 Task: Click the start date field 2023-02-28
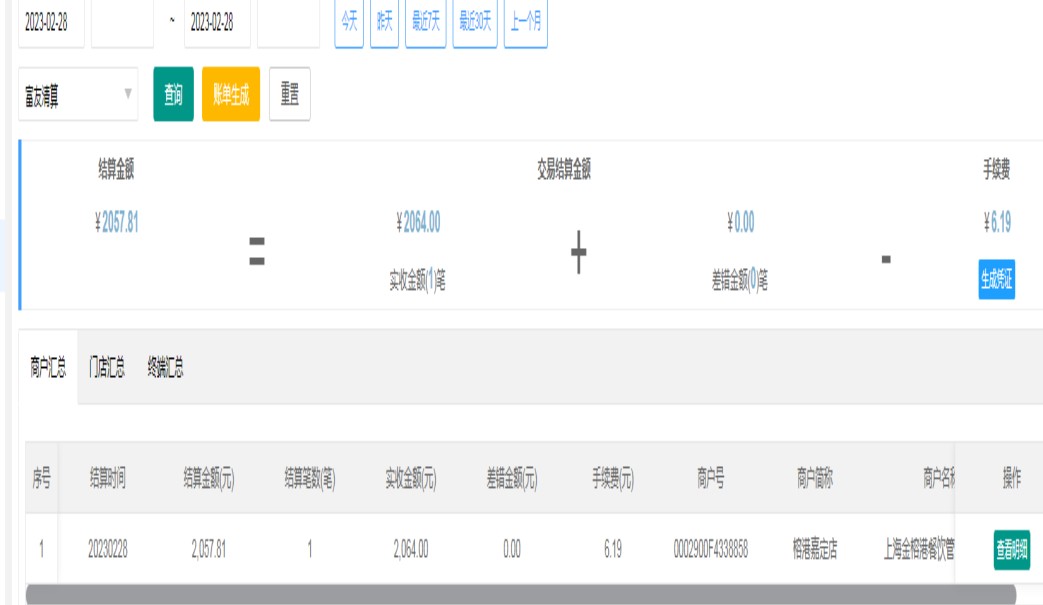[51, 23]
